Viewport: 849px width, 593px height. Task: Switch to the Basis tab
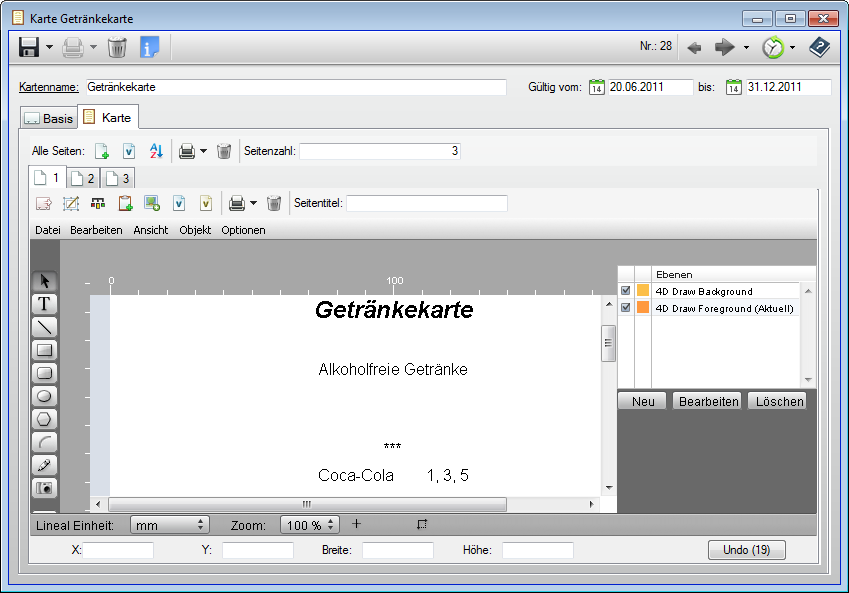(x=49, y=117)
